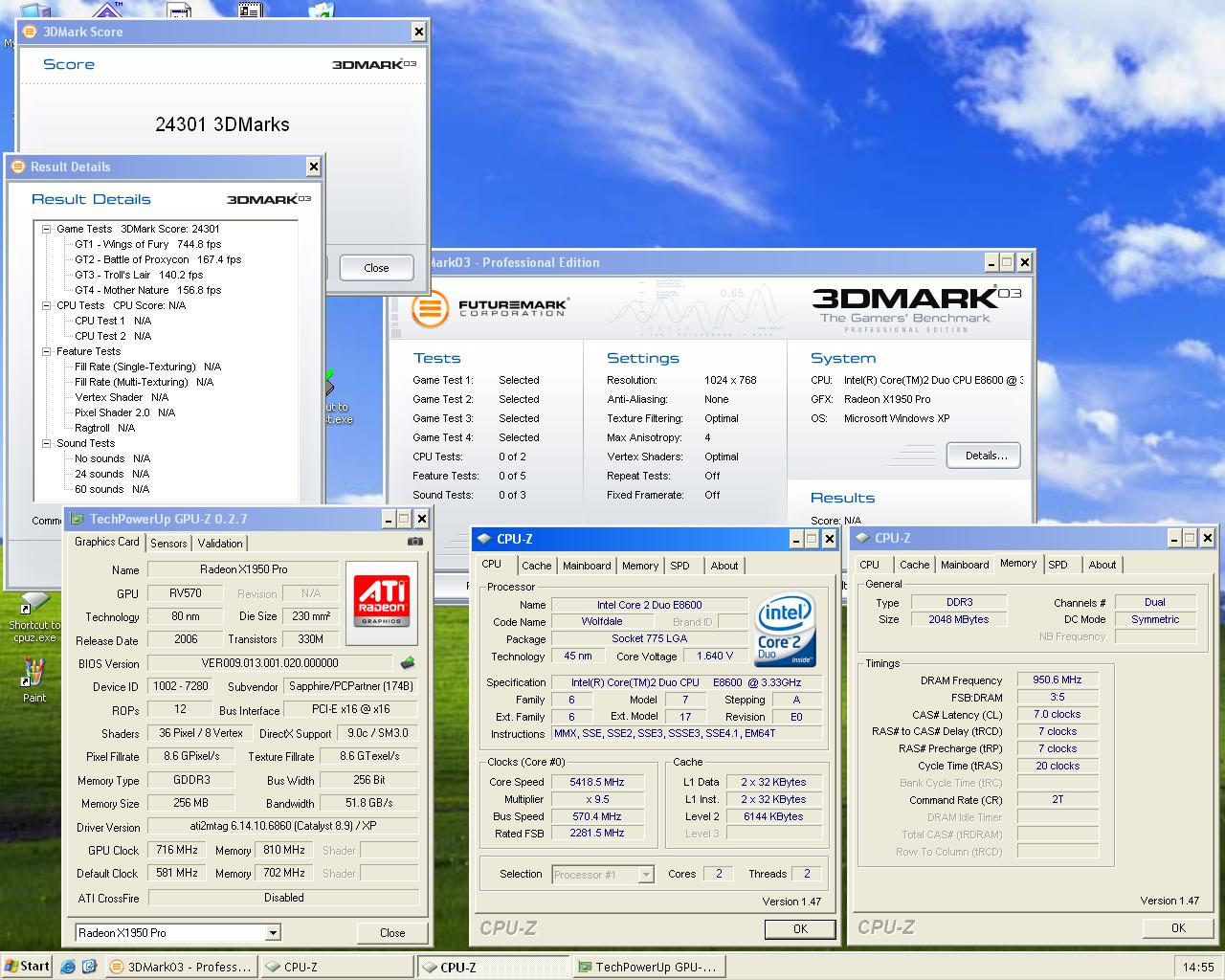This screenshot has width=1225, height=980.
Task: Click the inactive CPU-Z taskbar button
Action: pos(336,967)
